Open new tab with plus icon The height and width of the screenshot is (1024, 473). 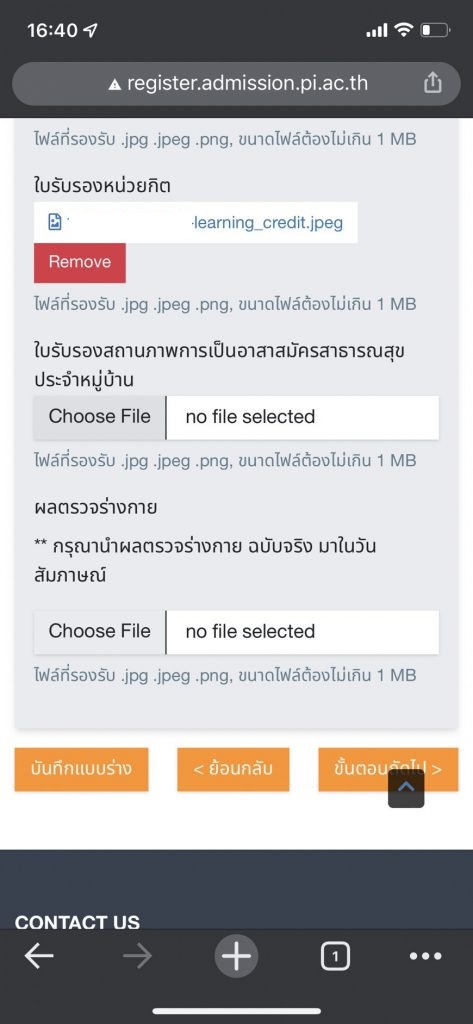click(236, 957)
